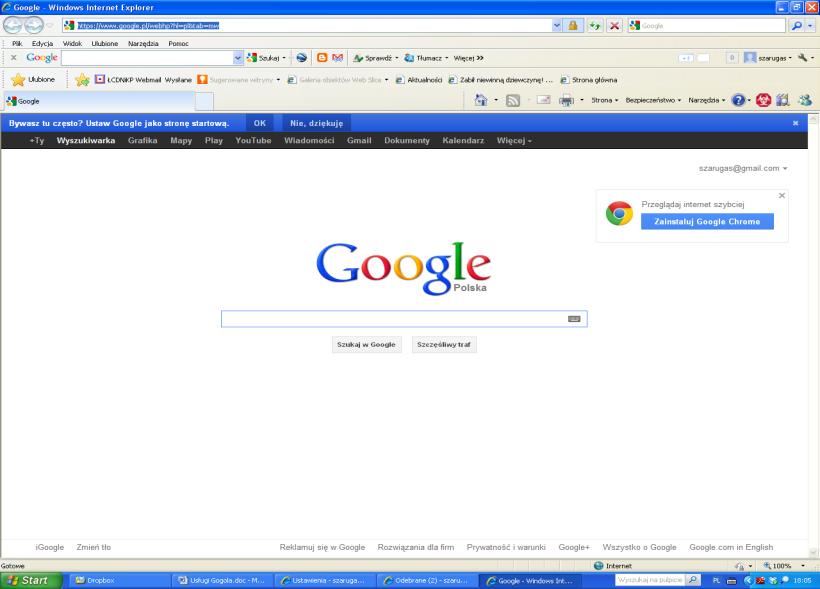Screen dimensions: 820x589
Task: Open the Google.com in English link
Action: point(731,547)
